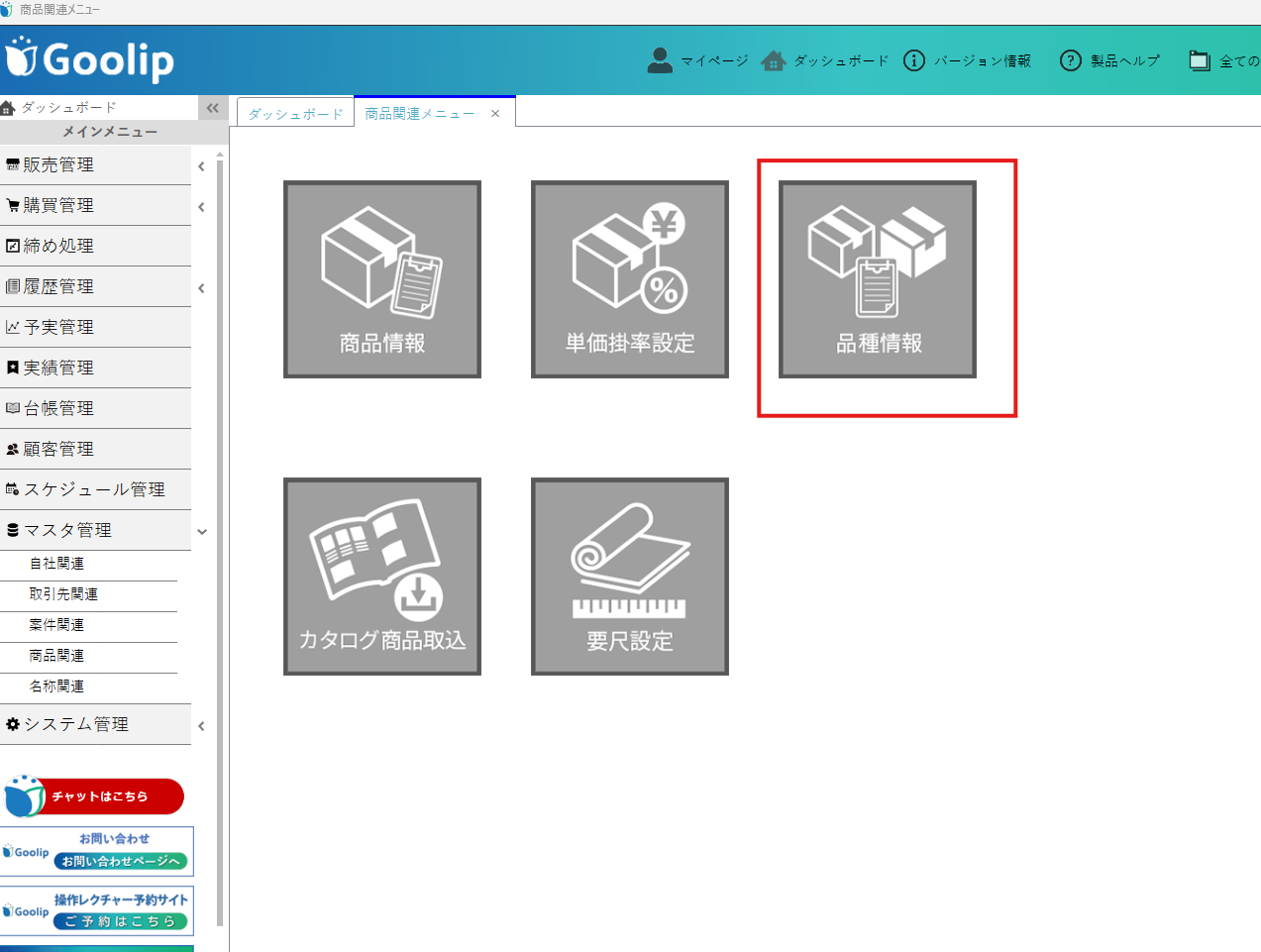
Task: Click the window icon beside 全ての
Action: click(x=1200, y=60)
